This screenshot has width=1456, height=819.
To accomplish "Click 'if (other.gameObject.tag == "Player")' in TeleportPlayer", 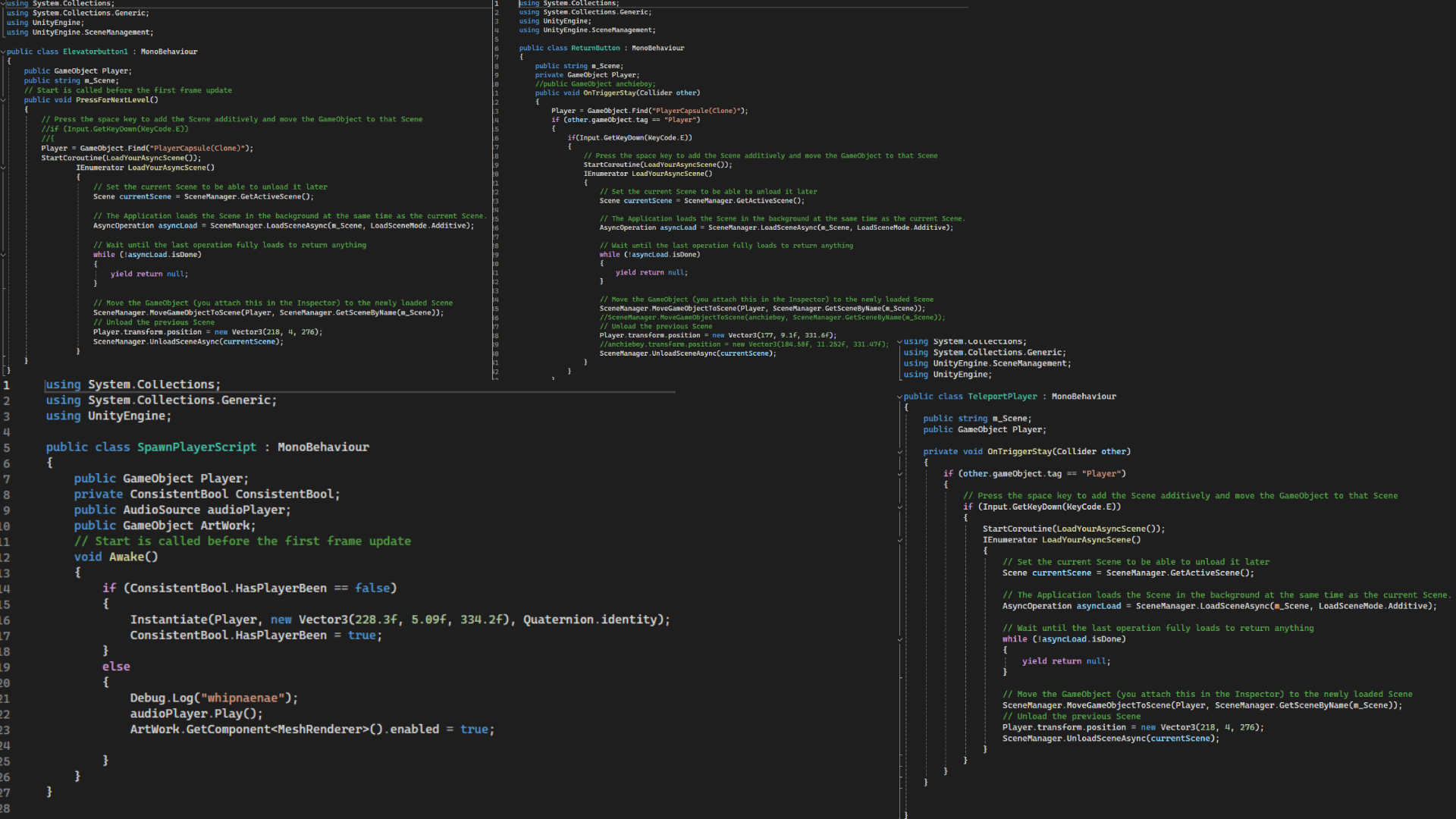I will [x=1034, y=474].
